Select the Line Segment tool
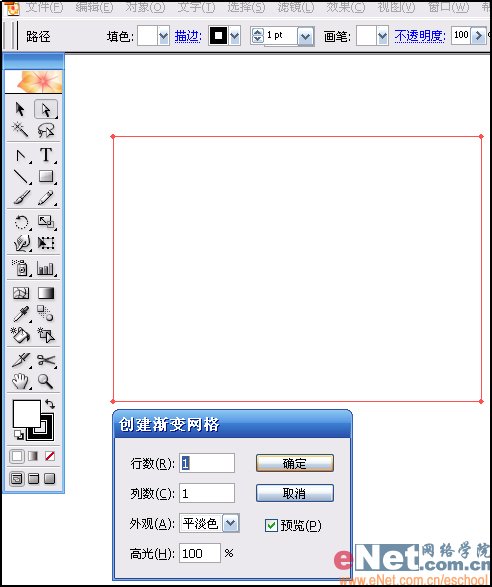492x587 pixels. pos(21,176)
